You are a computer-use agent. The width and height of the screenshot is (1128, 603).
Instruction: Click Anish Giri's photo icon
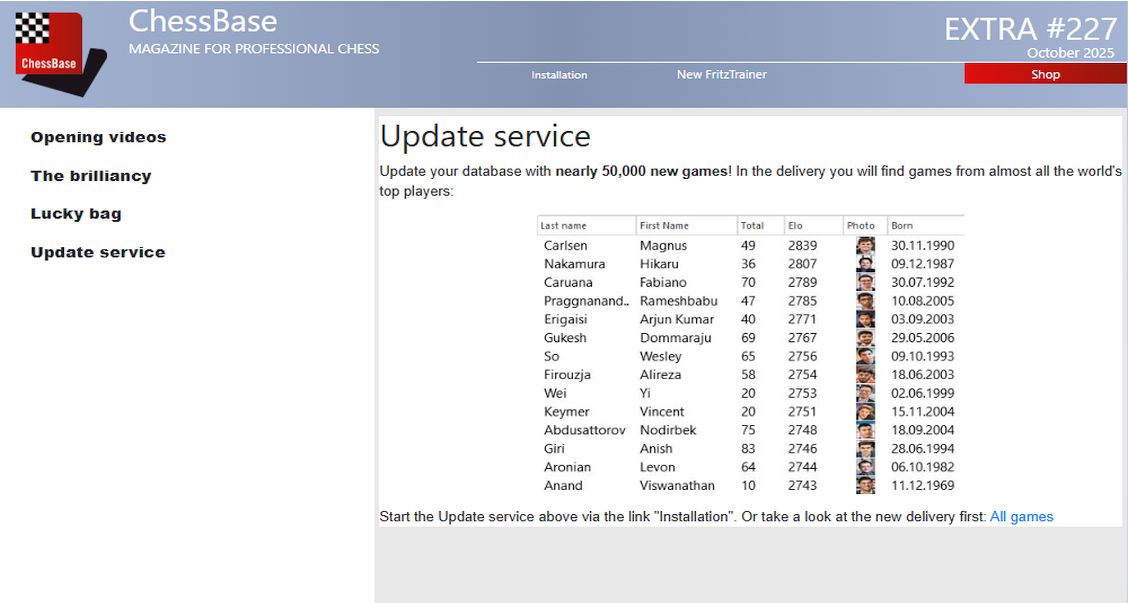[865, 449]
